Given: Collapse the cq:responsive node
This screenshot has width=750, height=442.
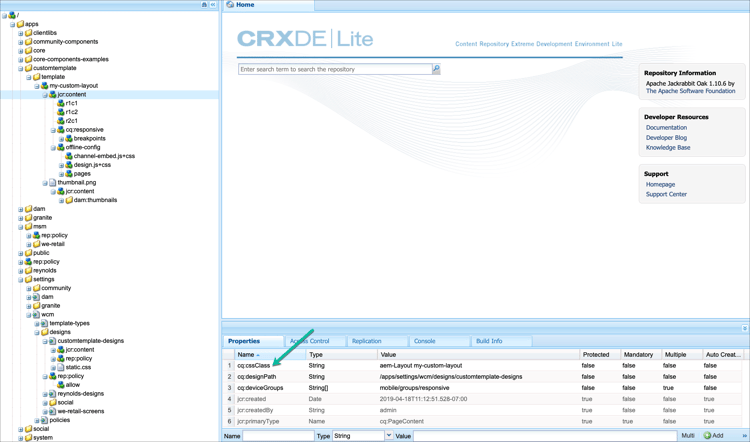Looking at the screenshot, I should click(x=53, y=130).
